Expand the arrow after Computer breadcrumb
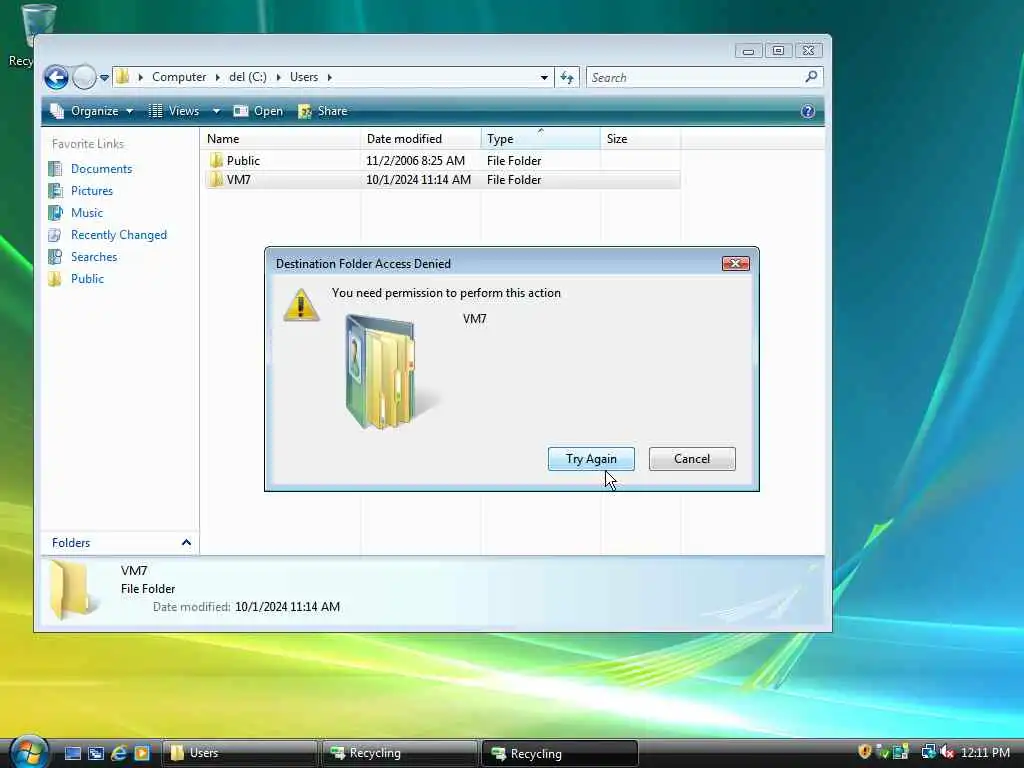The width and height of the screenshot is (1024, 768). [x=217, y=77]
